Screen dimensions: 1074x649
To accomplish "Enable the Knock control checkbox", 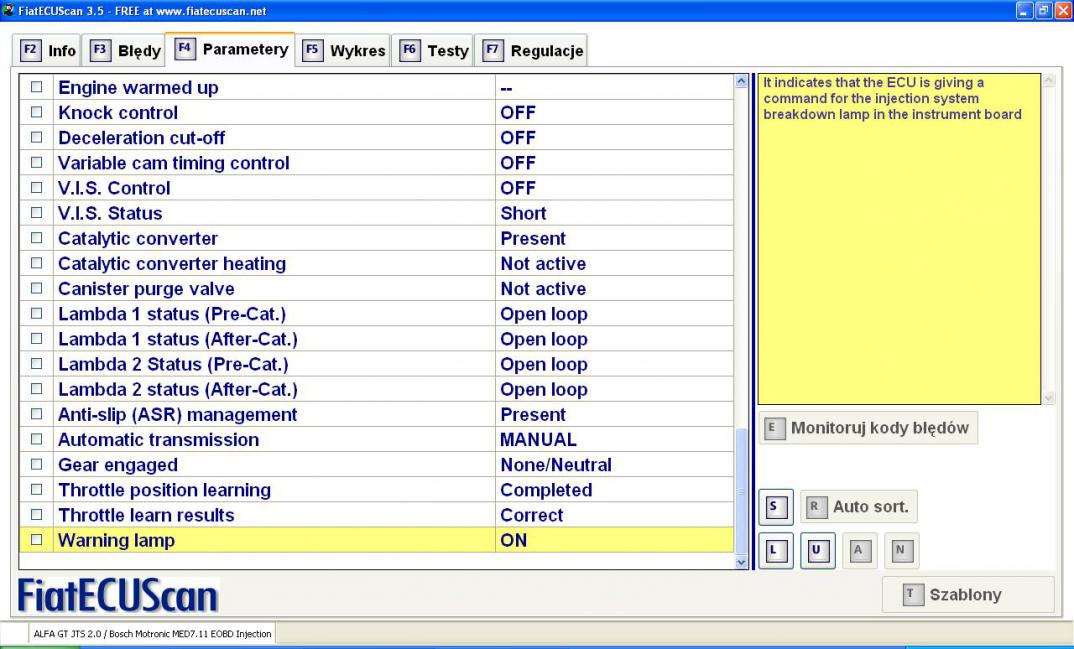I will (36, 112).
